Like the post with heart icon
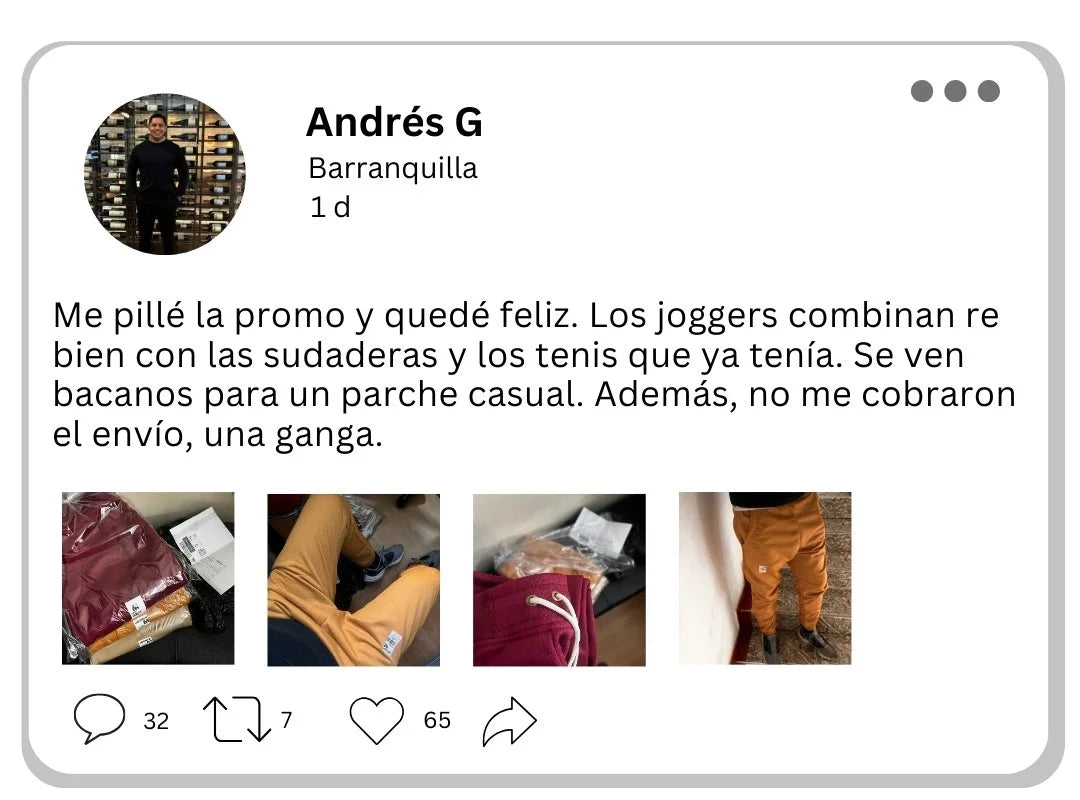 click(x=377, y=720)
